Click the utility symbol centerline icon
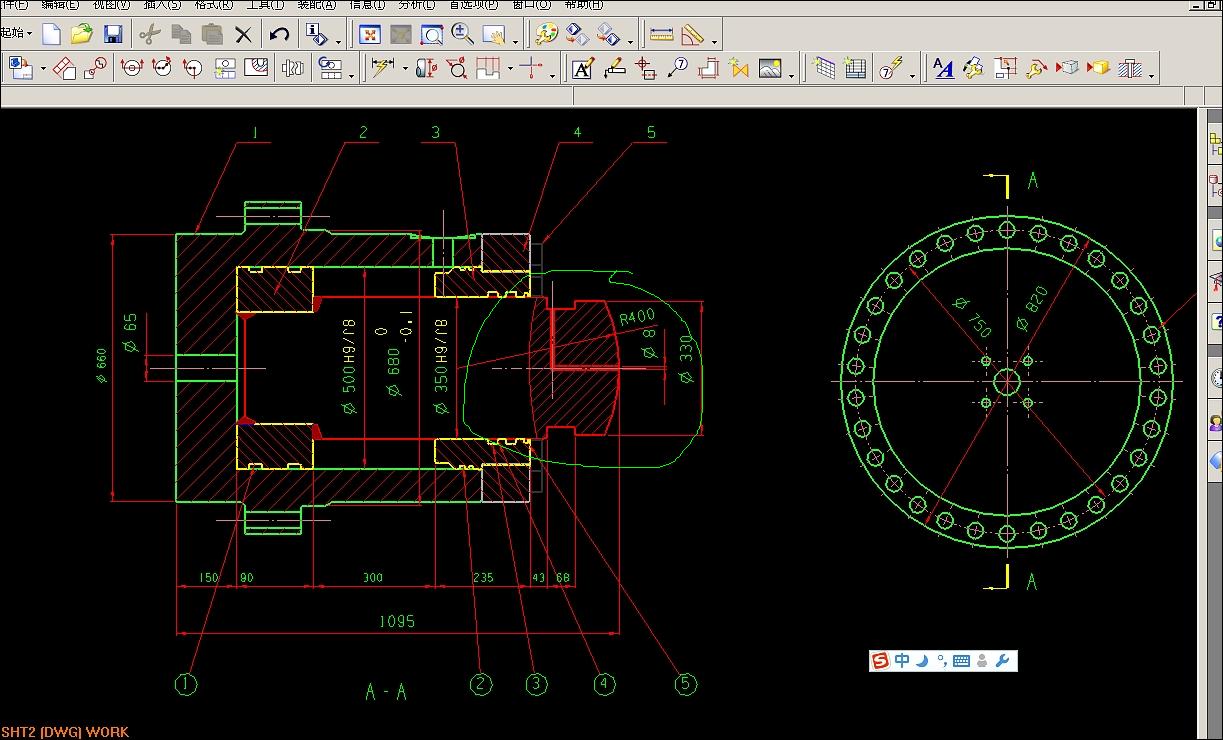 tap(531, 68)
